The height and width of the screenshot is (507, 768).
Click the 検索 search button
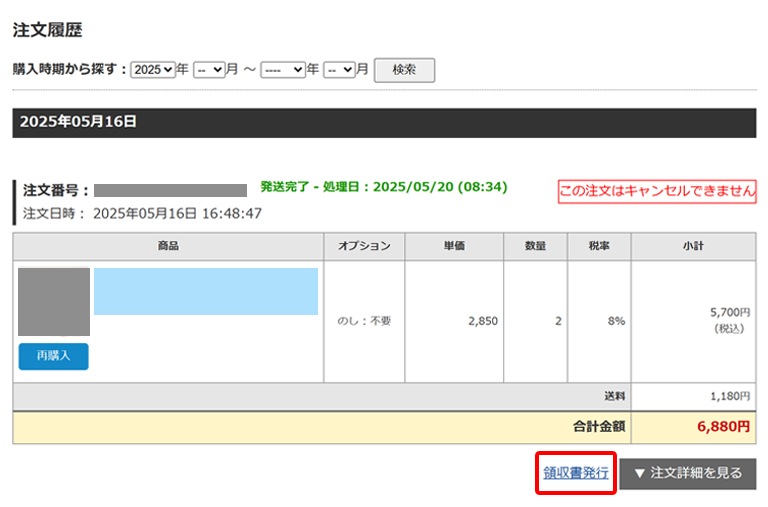pos(404,70)
